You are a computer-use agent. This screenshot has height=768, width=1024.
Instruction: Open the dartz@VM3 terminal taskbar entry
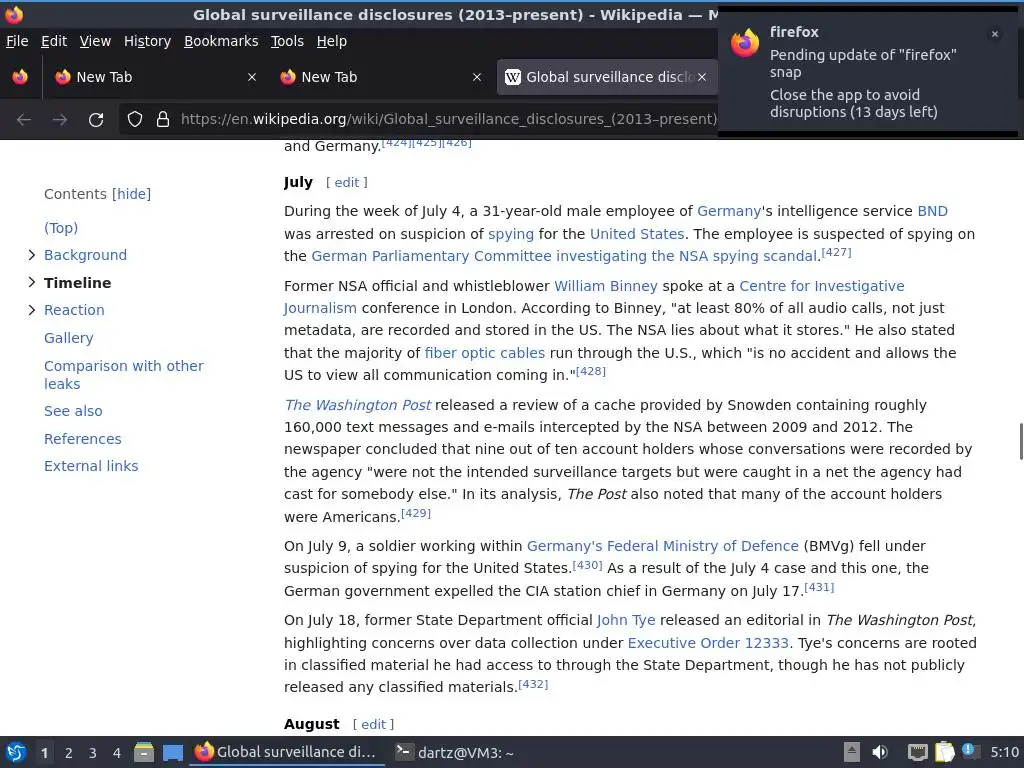456,753
